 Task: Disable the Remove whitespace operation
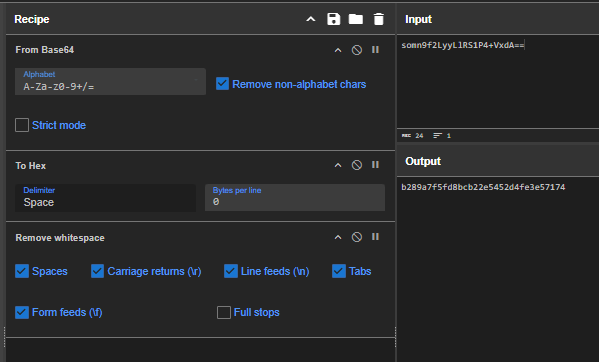(x=357, y=237)
